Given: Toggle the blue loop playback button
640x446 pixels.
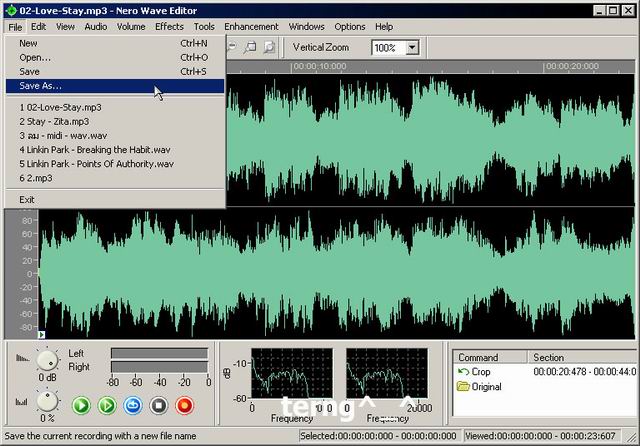Looking at the screenshot, I should pos(133,406).
